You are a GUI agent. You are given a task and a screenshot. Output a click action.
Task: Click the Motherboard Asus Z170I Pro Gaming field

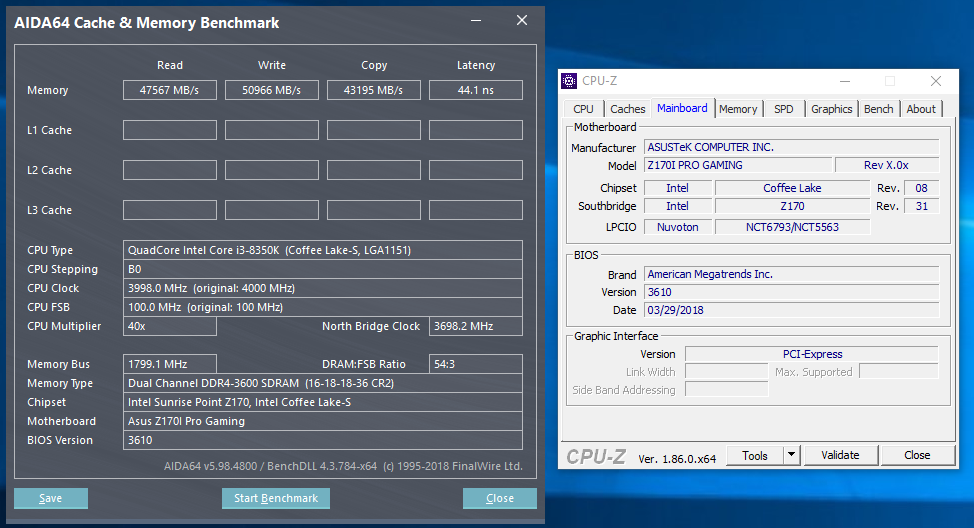coord(322,421)
